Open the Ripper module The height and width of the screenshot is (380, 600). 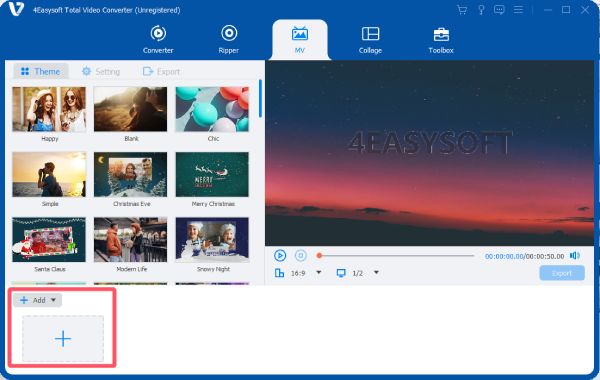(x=229, y=39)
